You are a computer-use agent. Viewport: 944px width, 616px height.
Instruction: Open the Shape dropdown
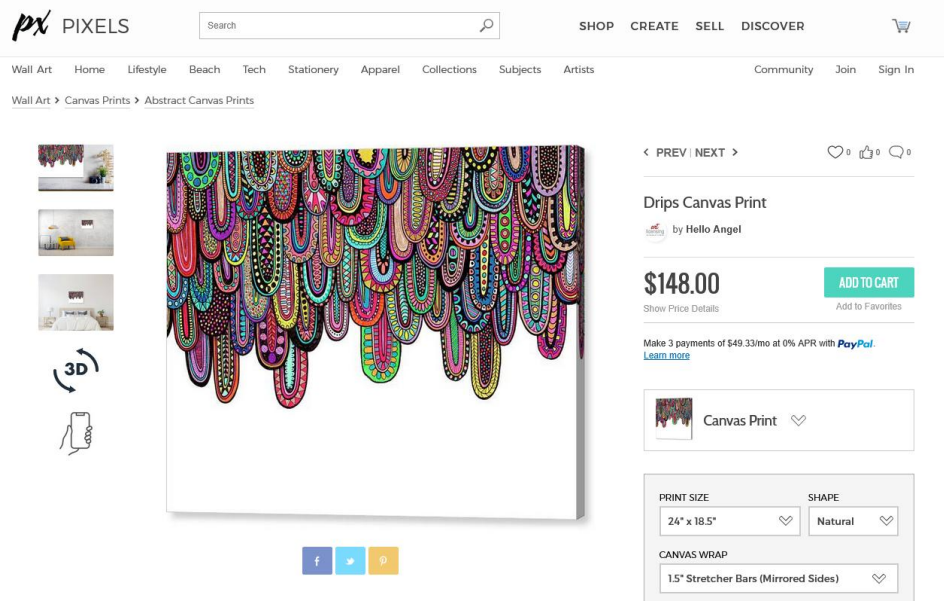(x=853, y=521)
